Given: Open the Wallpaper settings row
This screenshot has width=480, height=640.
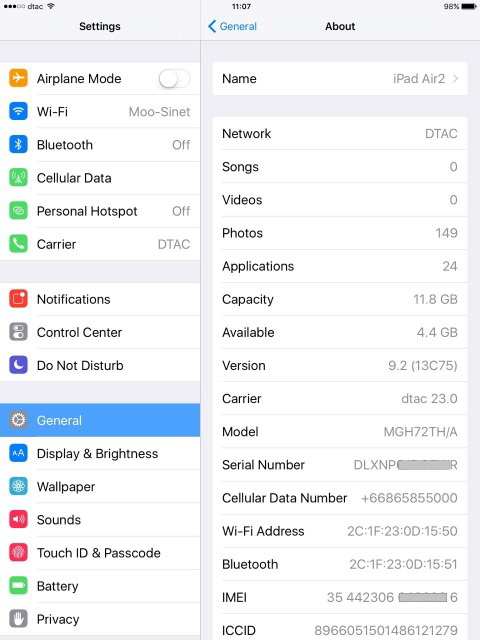Looking at the screenshot, I should (x=100, y=487).
